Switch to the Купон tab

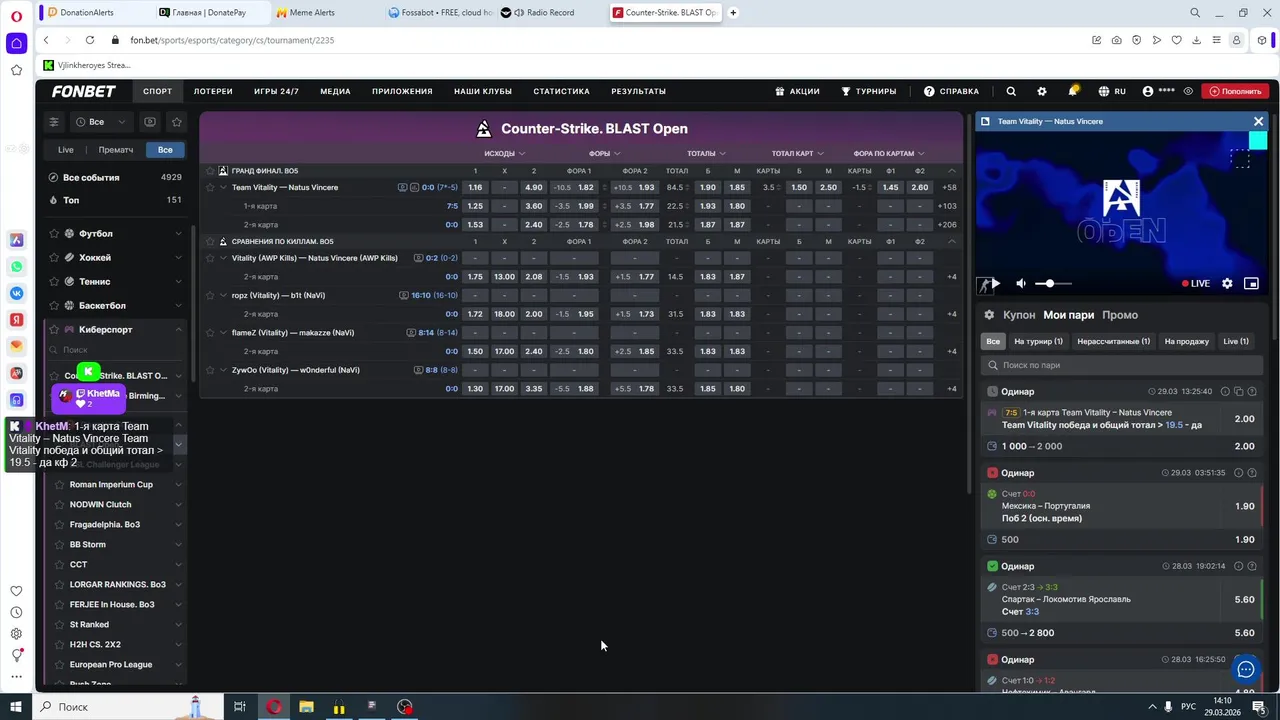1019,315
